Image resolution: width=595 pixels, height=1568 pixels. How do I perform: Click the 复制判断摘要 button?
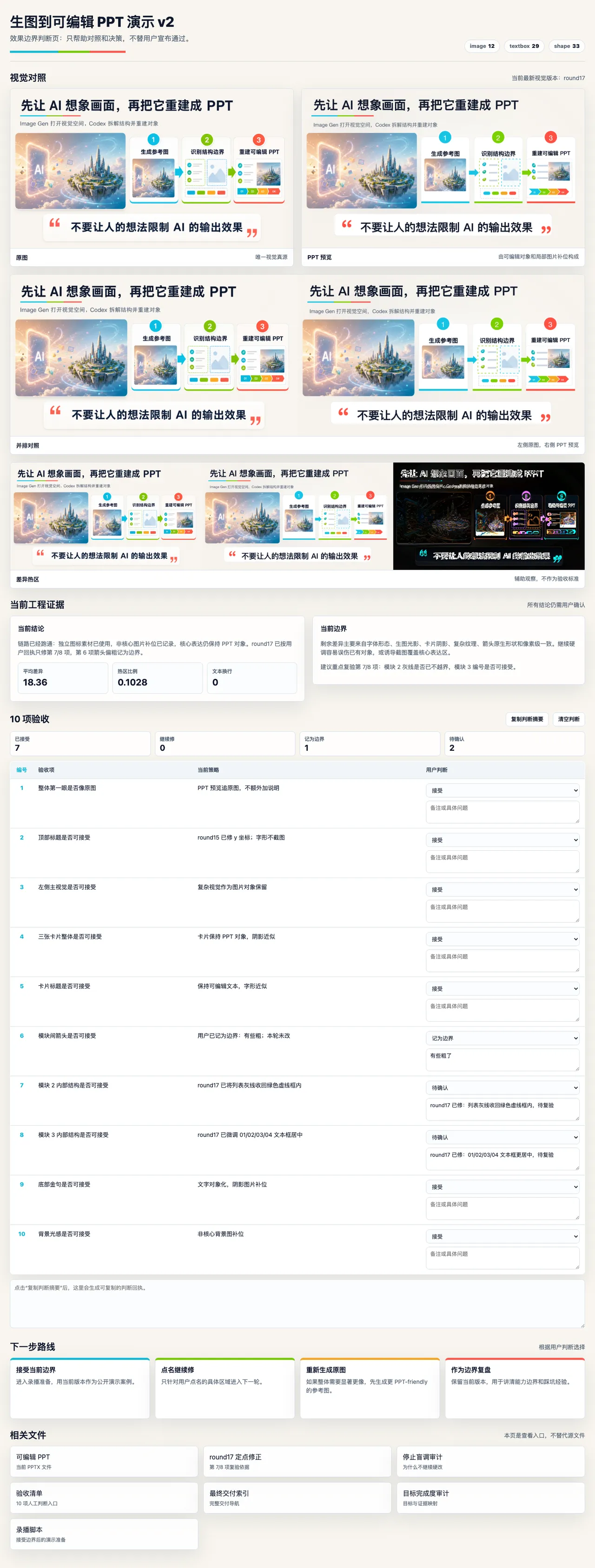point(527,719)
